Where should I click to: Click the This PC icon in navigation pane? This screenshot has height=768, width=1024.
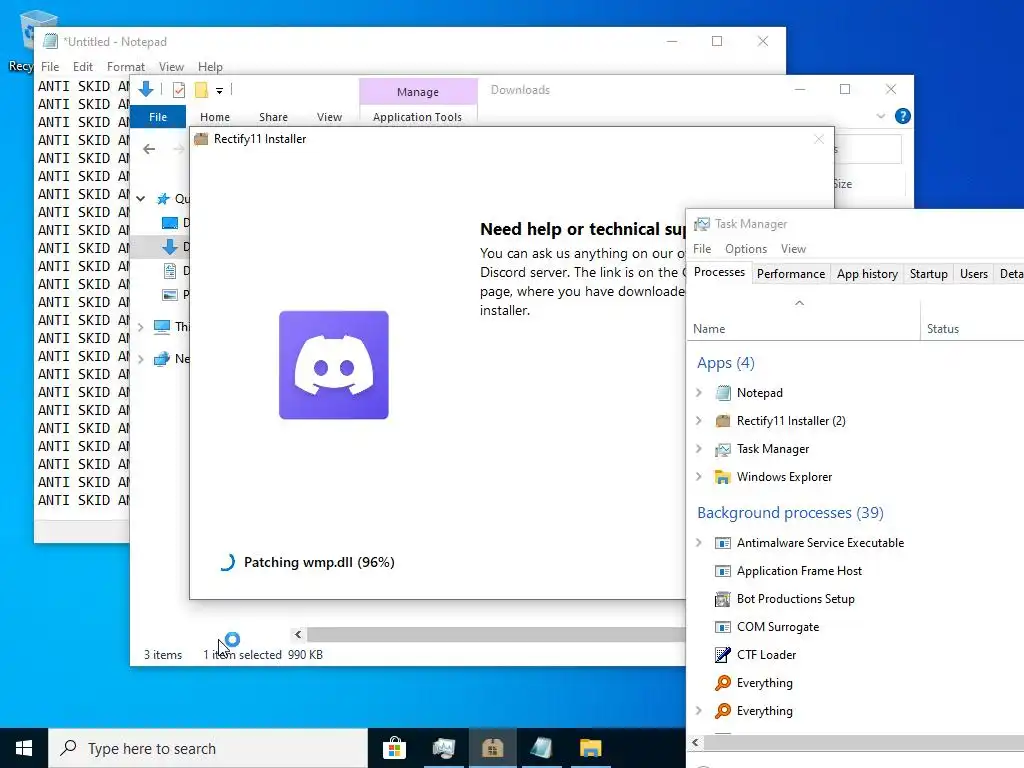161,327
